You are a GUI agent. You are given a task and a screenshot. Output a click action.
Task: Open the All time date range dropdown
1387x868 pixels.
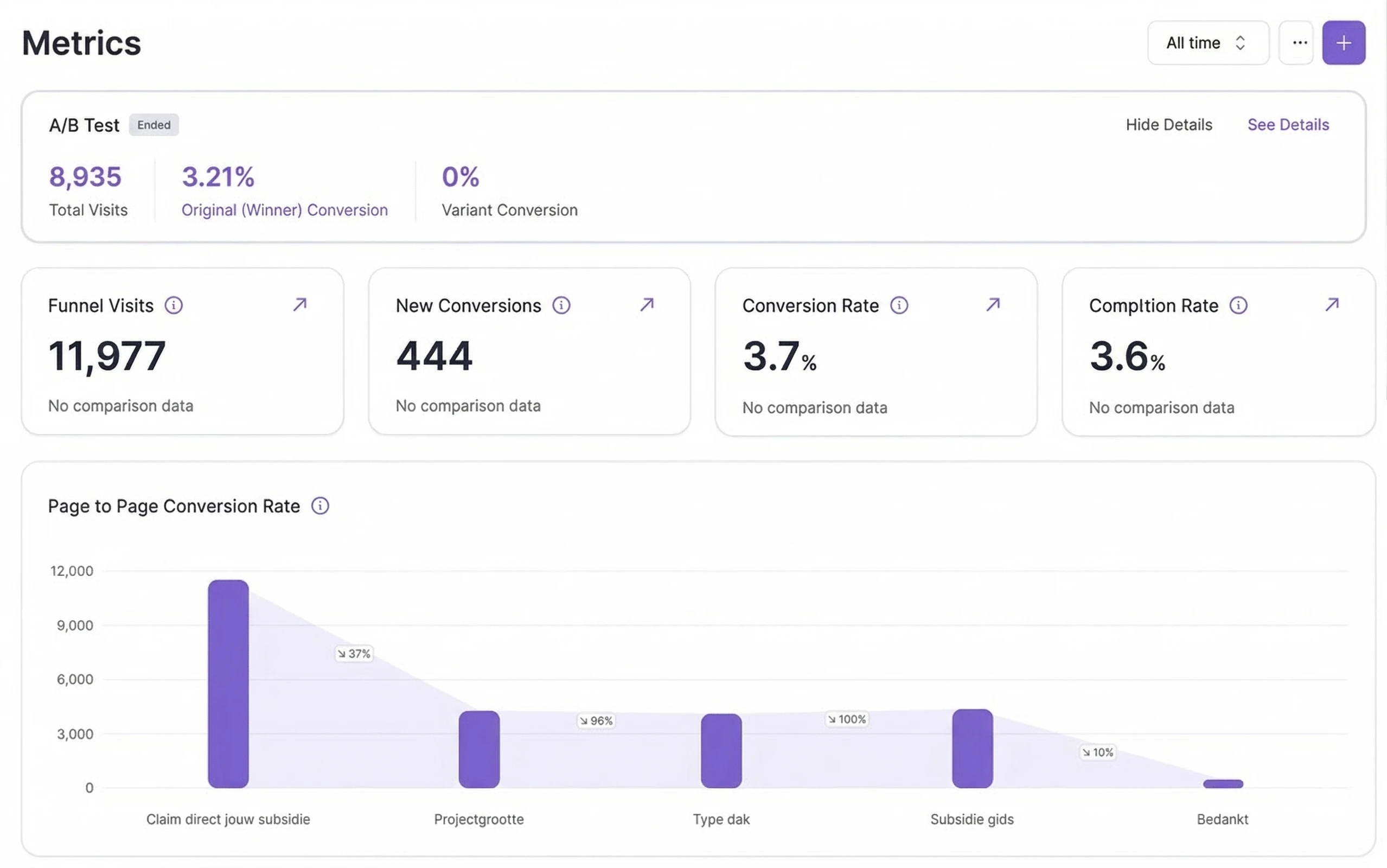point(1207,43)
